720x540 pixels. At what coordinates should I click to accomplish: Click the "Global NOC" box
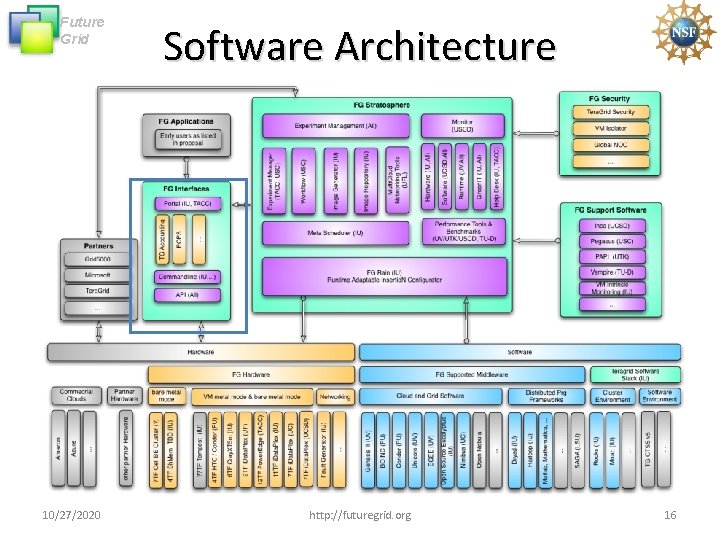(611, 145)
